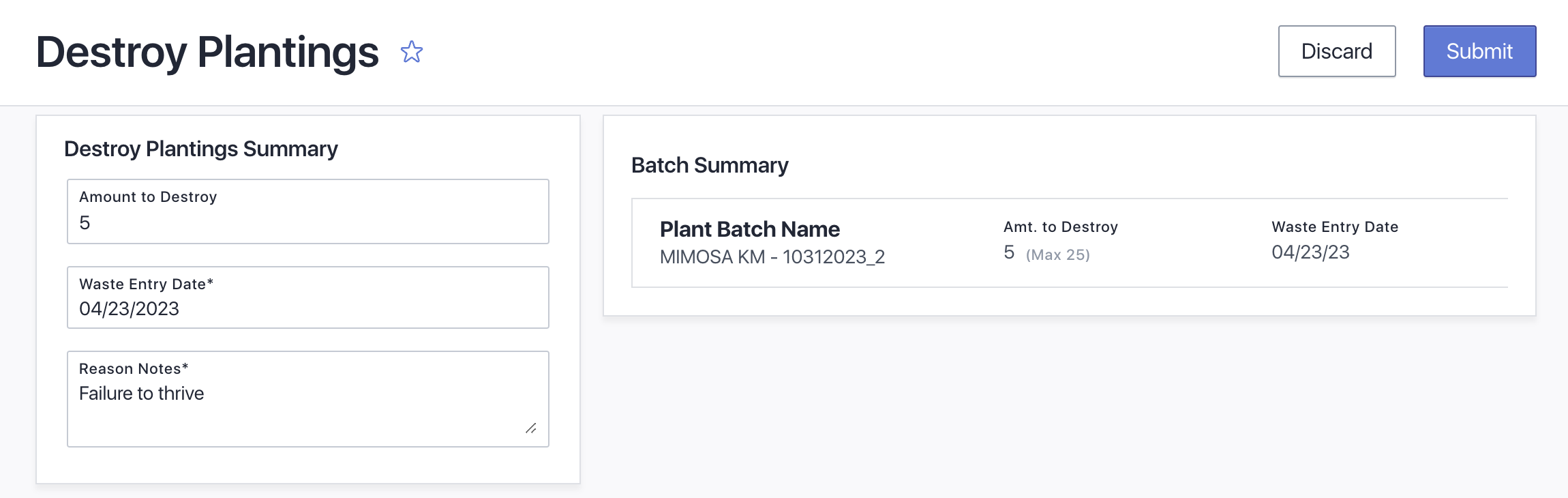This screenshot has height=498, width=1568.
Task: Click the Waste Entry Date column header
Action: pos(1335,227)
